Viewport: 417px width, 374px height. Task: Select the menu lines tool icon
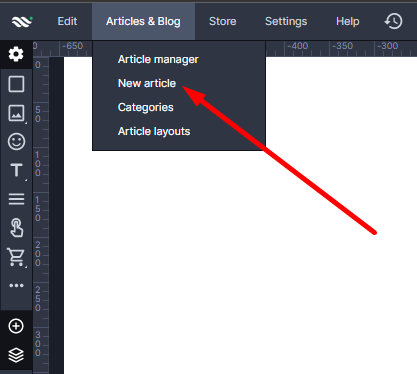coord(16,199)
